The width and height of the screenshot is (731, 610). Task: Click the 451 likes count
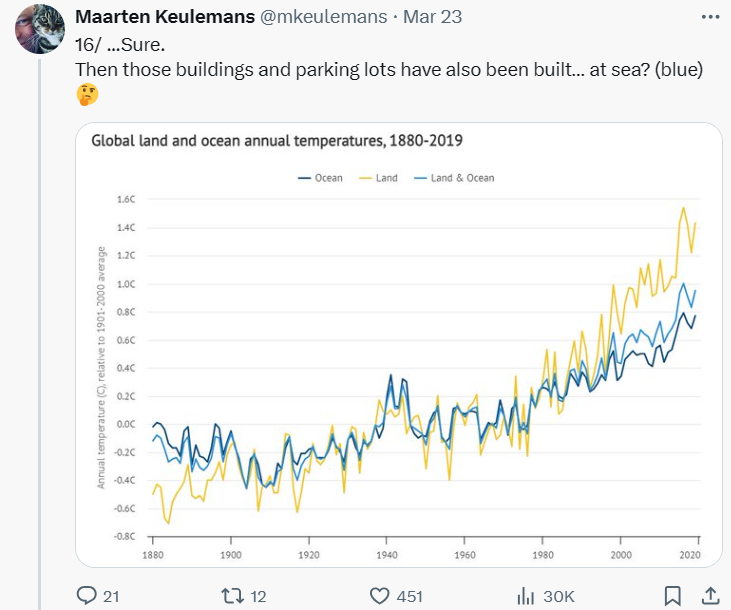409,596
